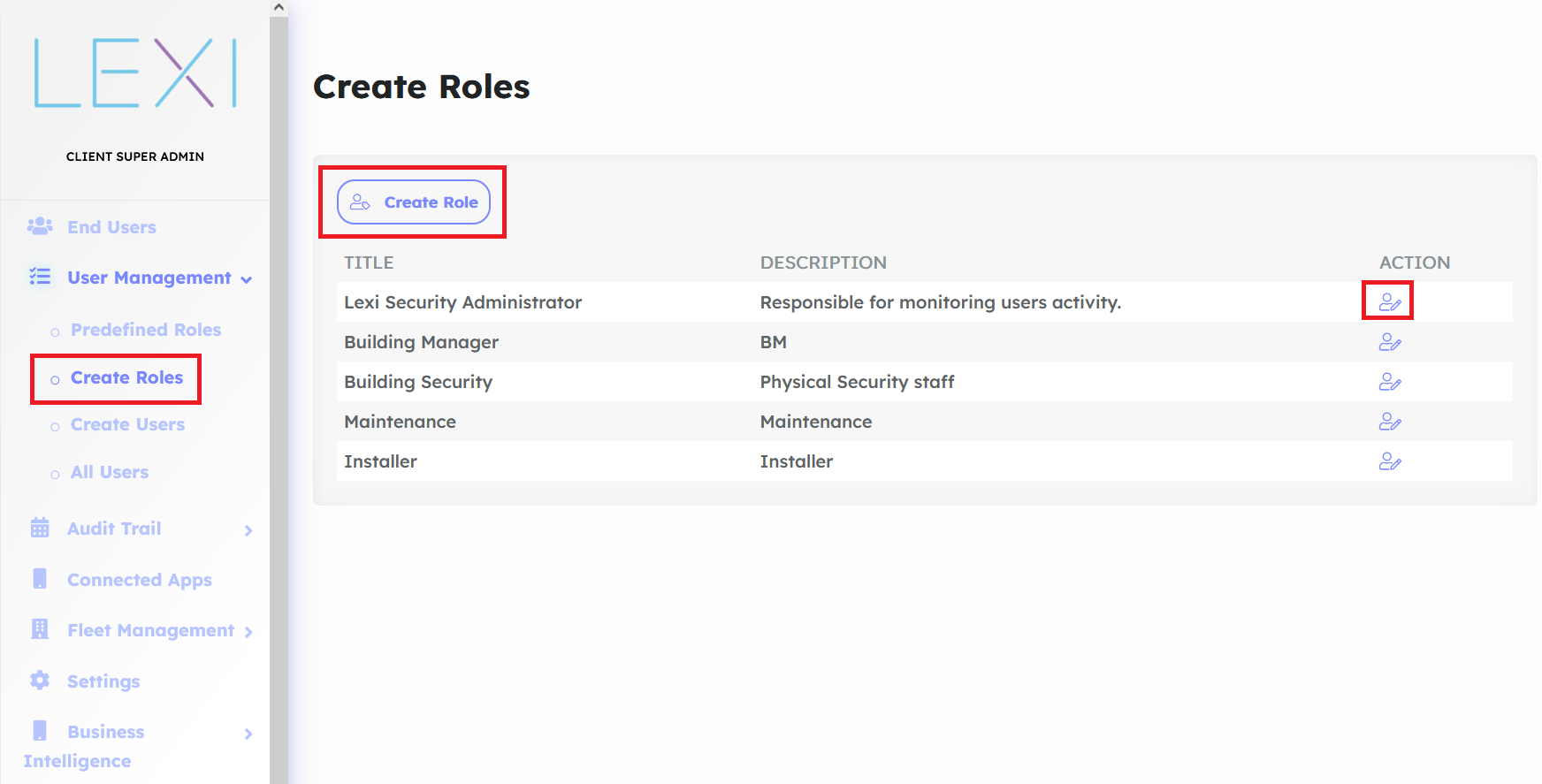Click edit icon for Lexi Security Administrator
Screen dimensions: 1542x784
point(1389,302)
